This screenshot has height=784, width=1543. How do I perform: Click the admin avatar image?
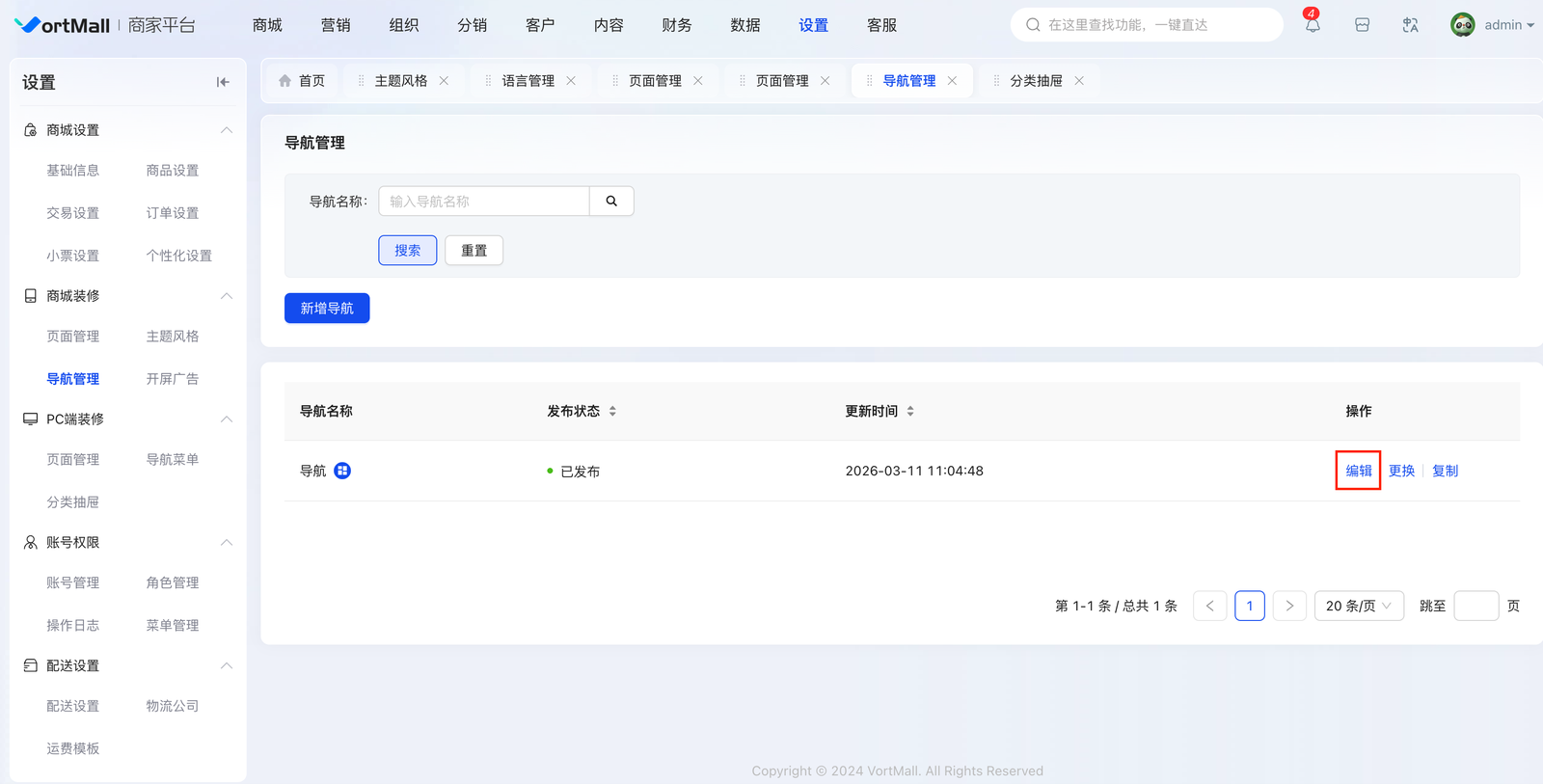tap(1463, 25)
